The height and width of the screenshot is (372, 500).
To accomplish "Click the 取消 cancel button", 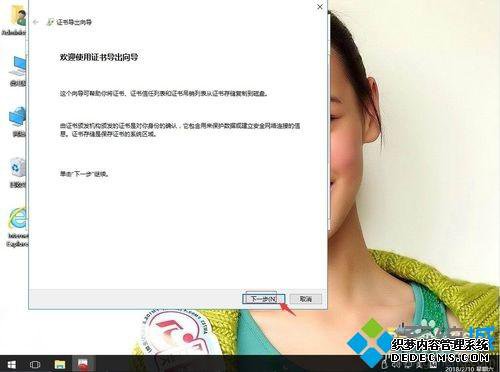I will 306,299.
